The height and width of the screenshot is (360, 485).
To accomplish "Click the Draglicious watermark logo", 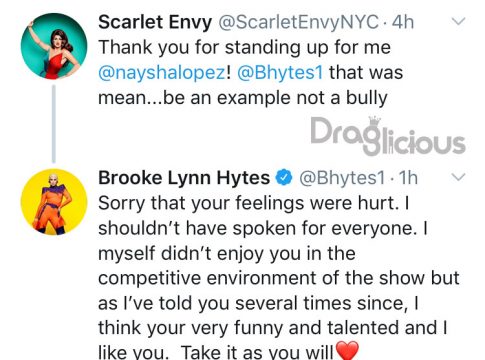I will 388,136.
